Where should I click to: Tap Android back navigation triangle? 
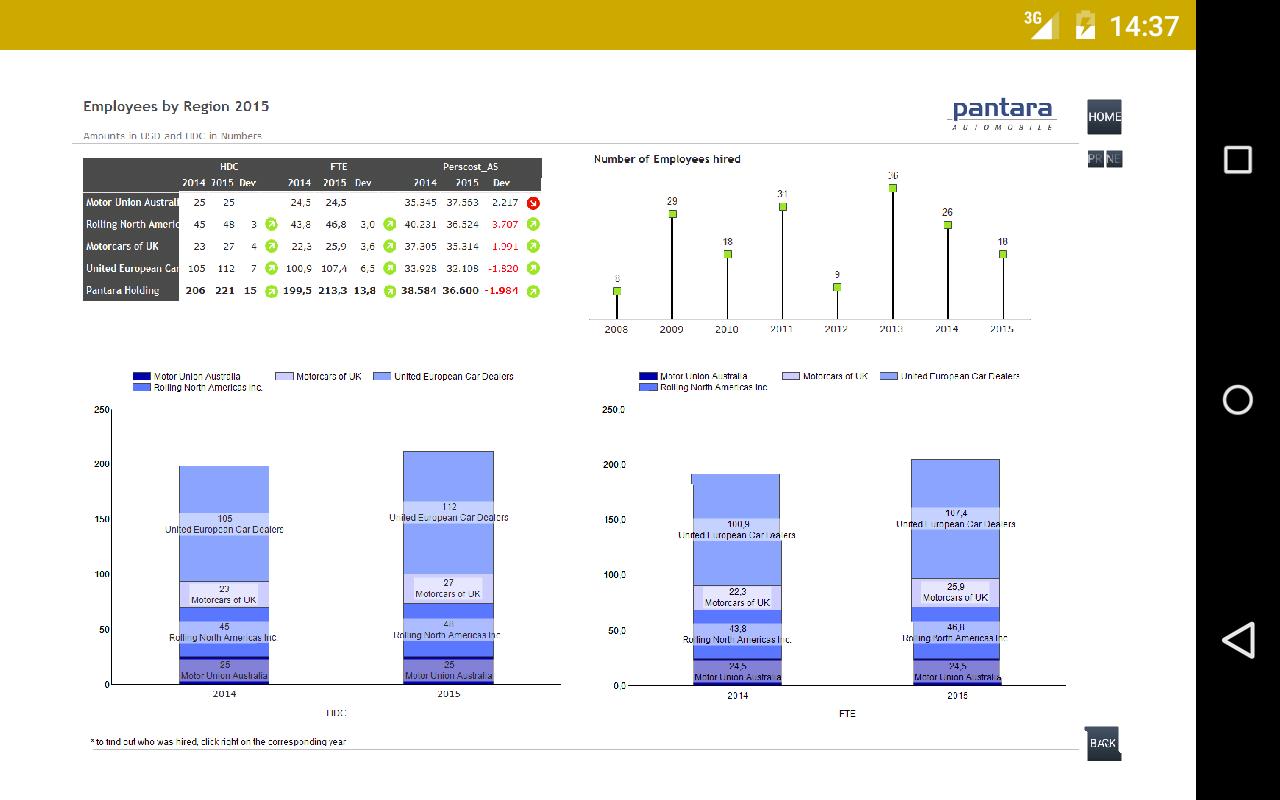[x=1238, y=640]
